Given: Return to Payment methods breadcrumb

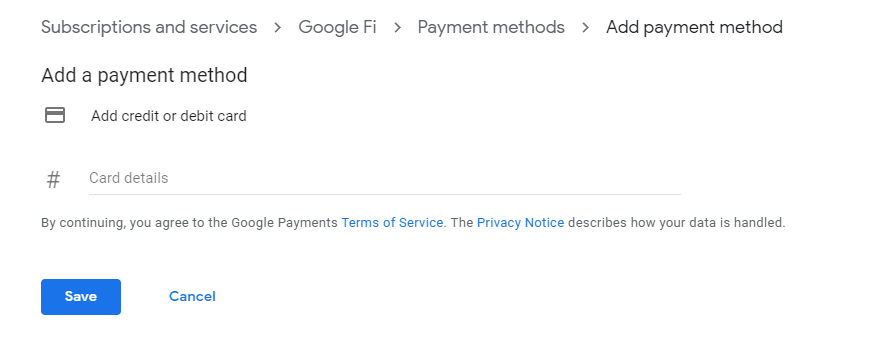Looking at the screenshot, I should (491, 27).
